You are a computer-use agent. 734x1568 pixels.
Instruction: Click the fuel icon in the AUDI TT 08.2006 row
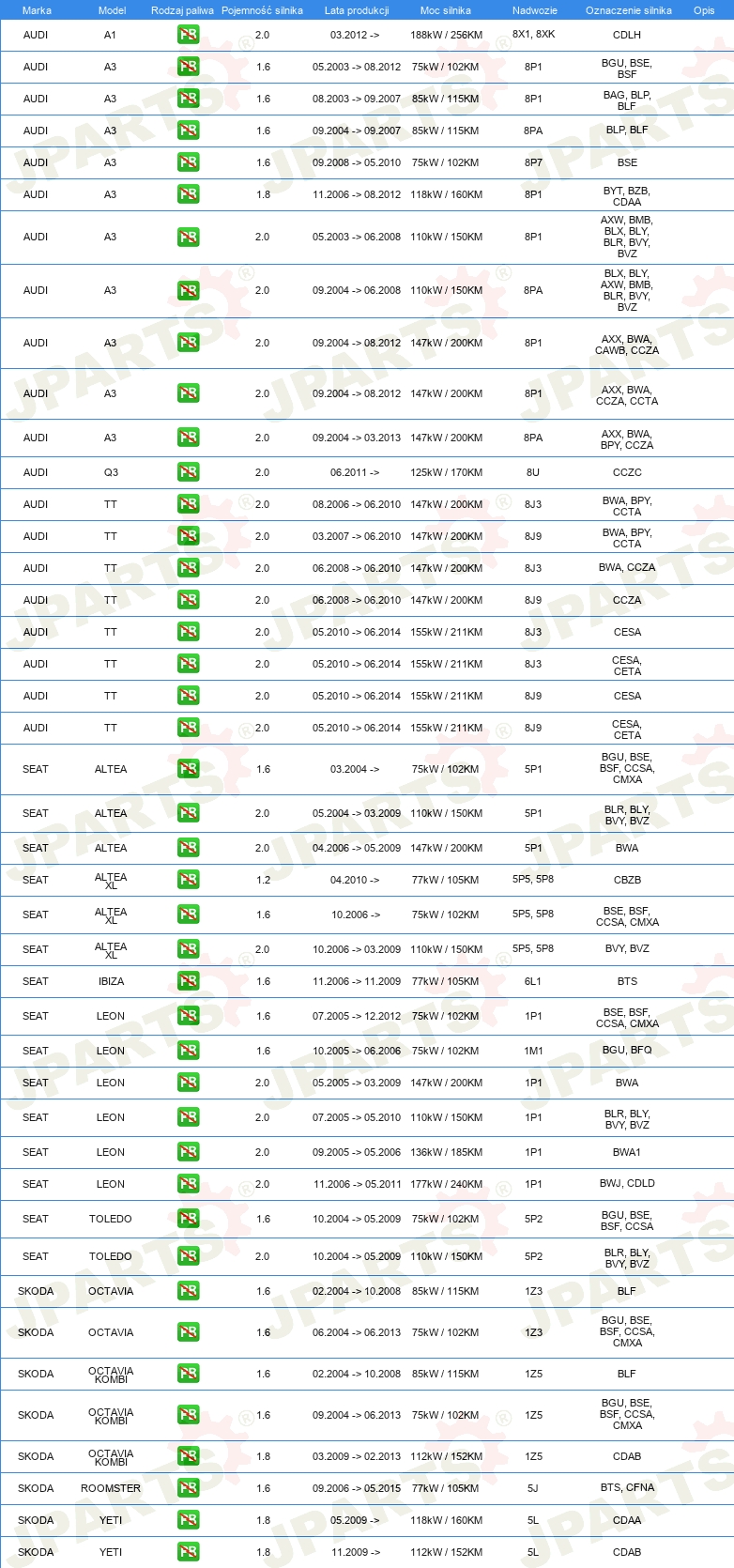[188, 504]
